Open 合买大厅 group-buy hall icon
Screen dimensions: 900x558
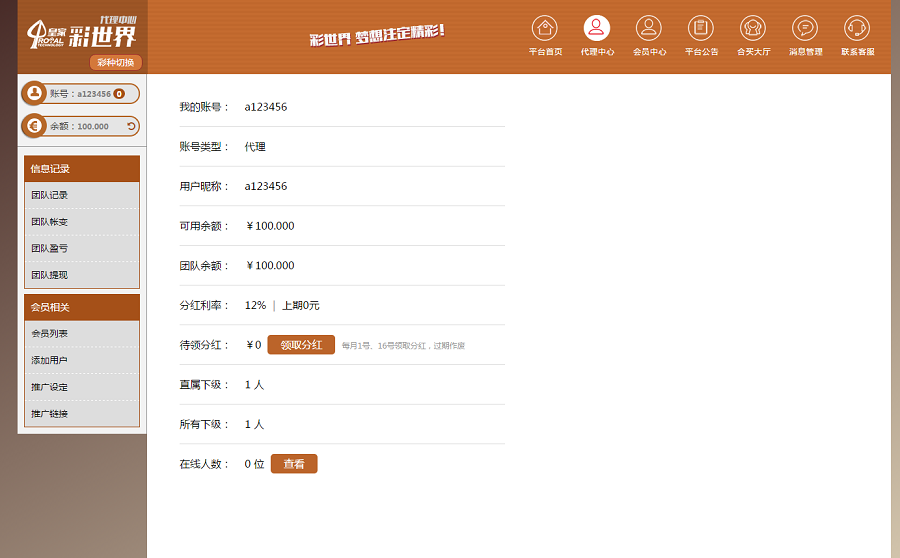pyautogui.click(x=753, y=28)
